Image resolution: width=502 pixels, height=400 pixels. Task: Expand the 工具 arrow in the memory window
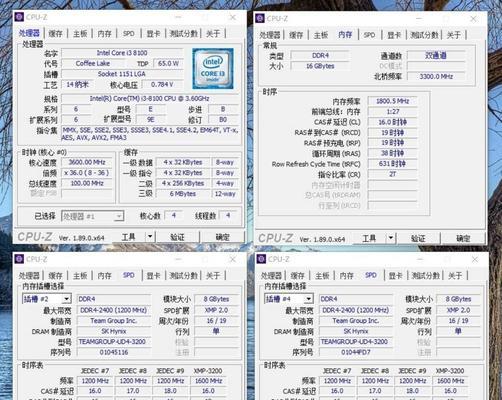point(391,238)
